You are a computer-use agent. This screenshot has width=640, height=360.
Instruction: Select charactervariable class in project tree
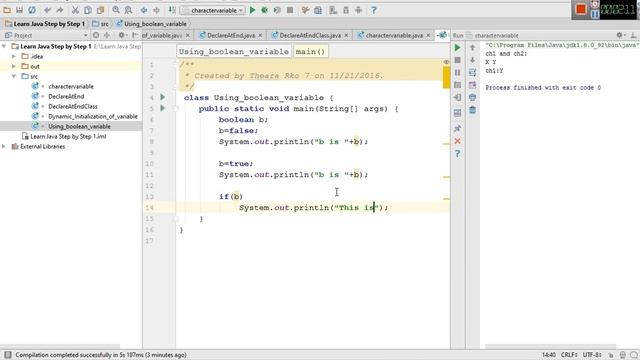pos(71,86)
